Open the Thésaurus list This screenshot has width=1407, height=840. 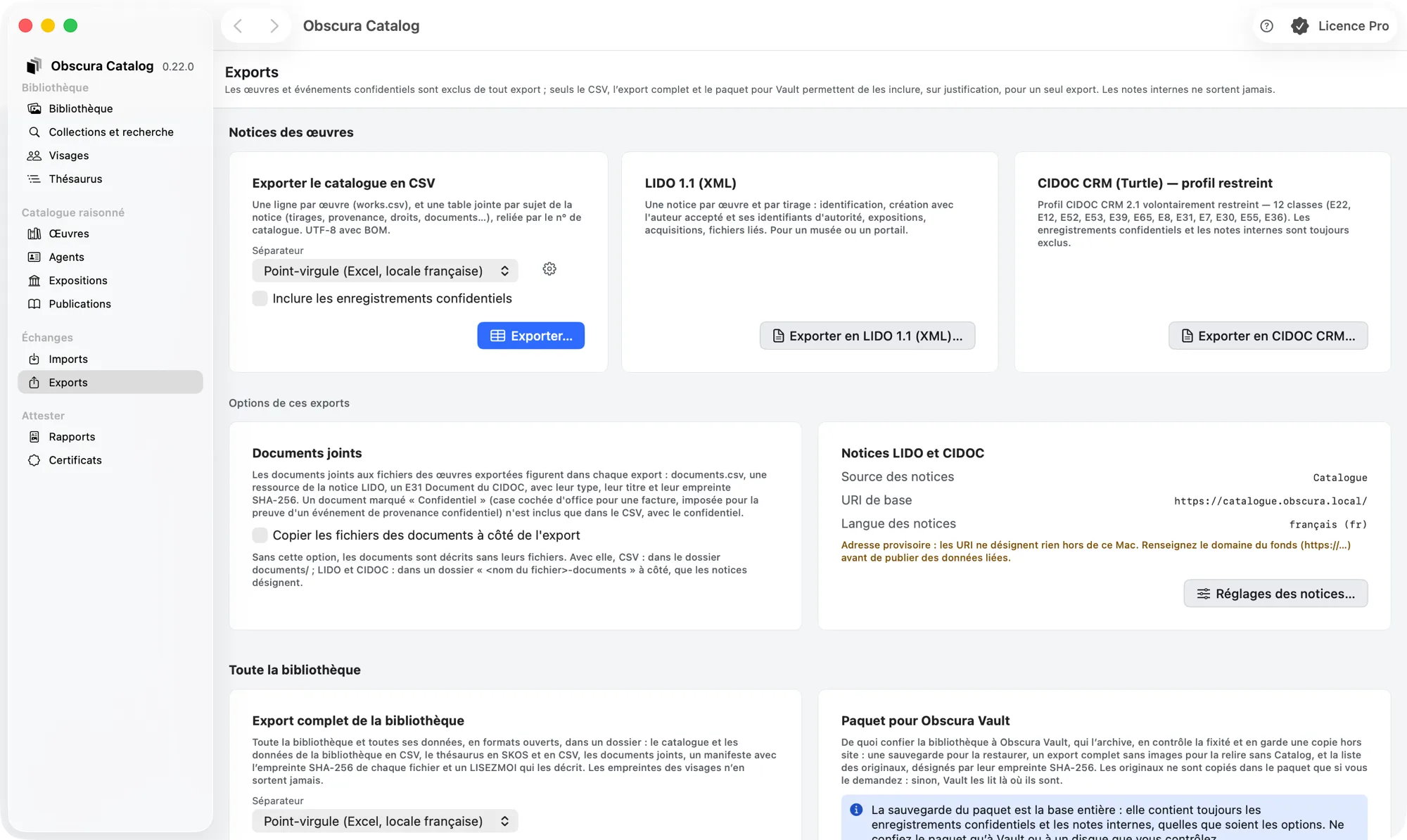click(x=110, y=179)
